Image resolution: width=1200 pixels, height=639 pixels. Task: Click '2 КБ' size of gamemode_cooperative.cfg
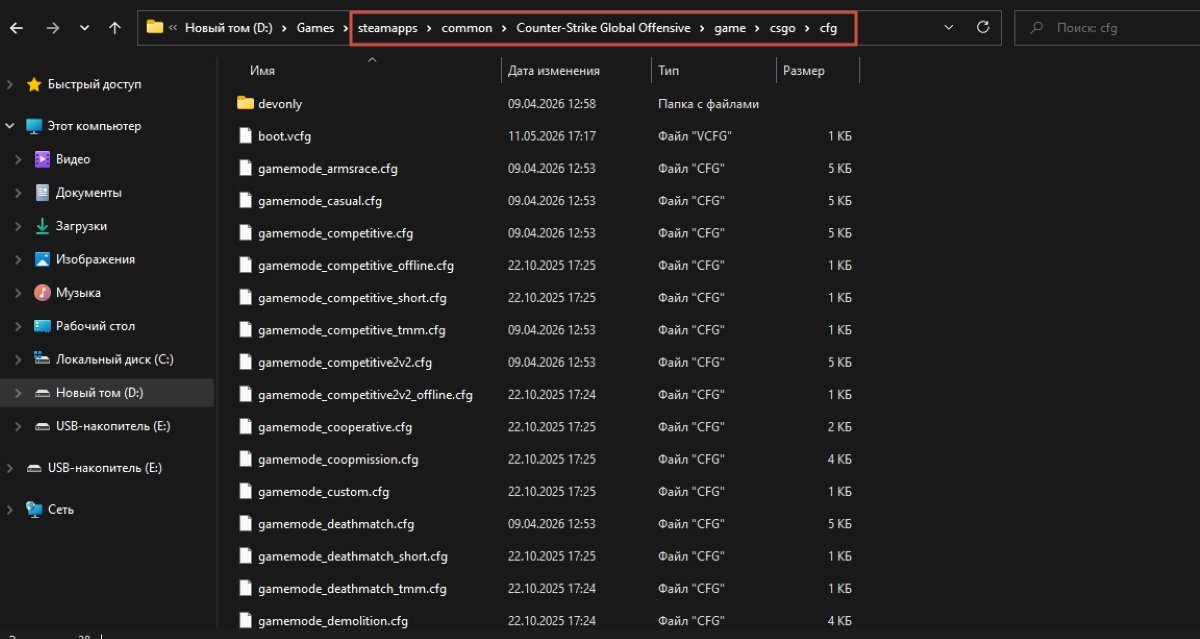(x=839, y=427)
